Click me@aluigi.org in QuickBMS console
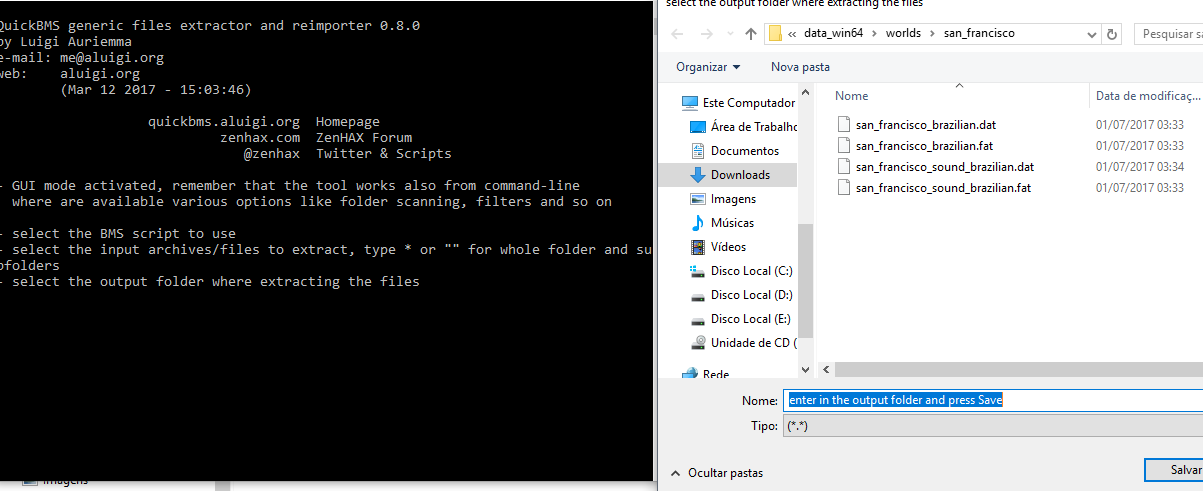 111,57
